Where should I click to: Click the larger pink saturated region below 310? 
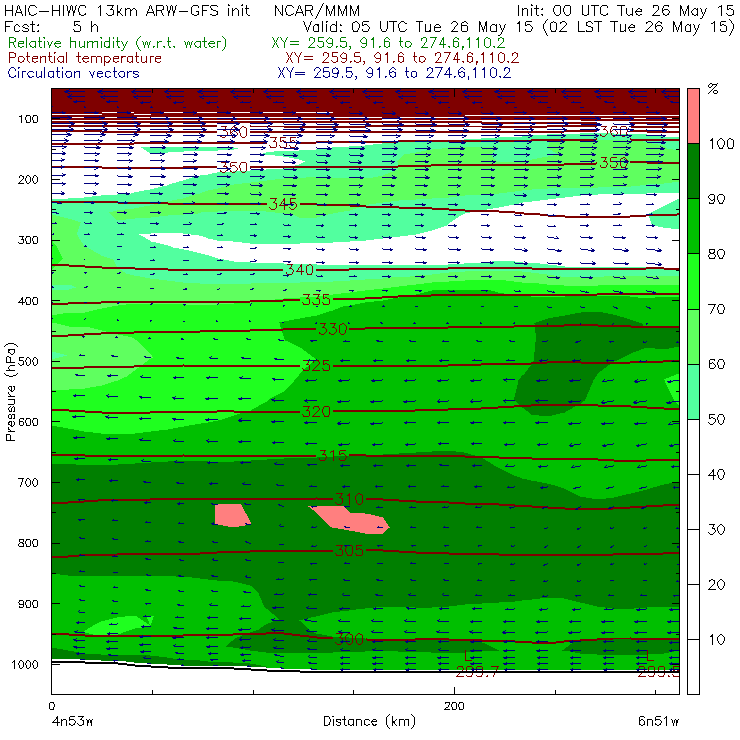click(350, 520)
